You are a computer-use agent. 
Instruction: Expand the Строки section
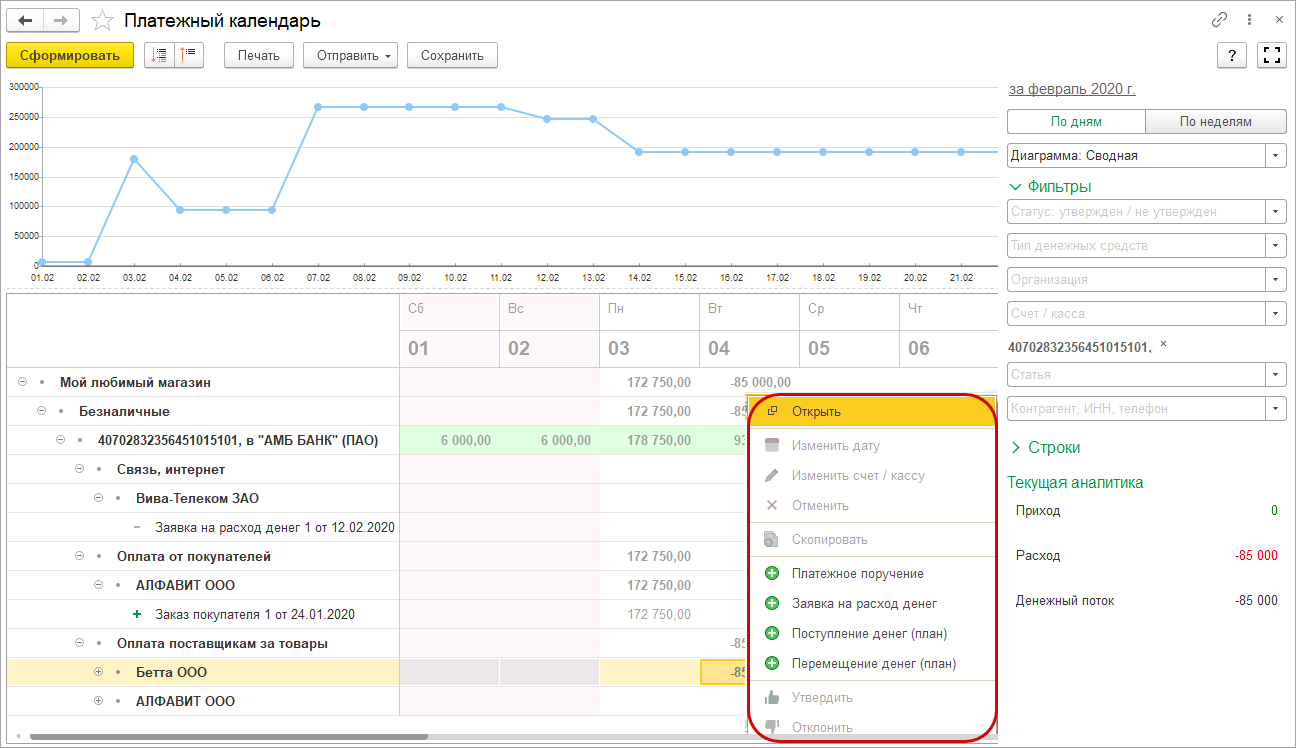1016,448
